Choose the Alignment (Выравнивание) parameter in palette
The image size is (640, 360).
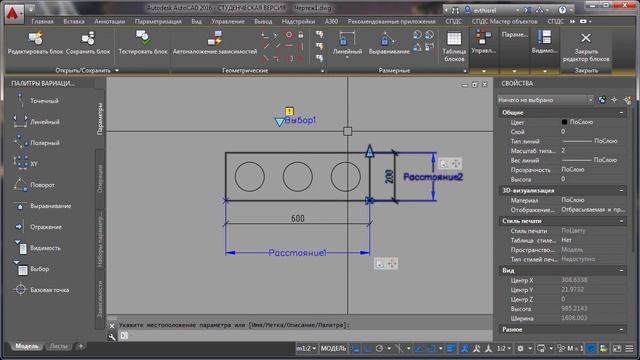[x=42, y=206]
